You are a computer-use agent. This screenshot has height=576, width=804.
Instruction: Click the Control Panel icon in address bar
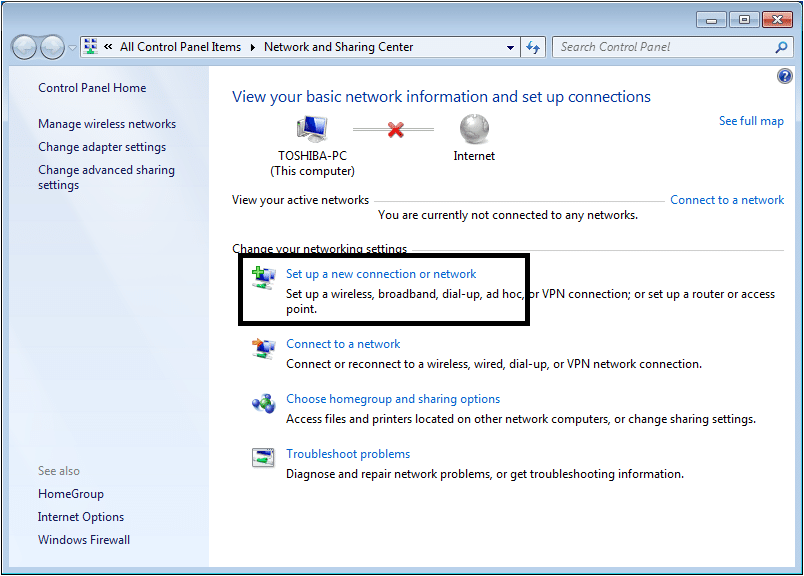click(91, 47)
